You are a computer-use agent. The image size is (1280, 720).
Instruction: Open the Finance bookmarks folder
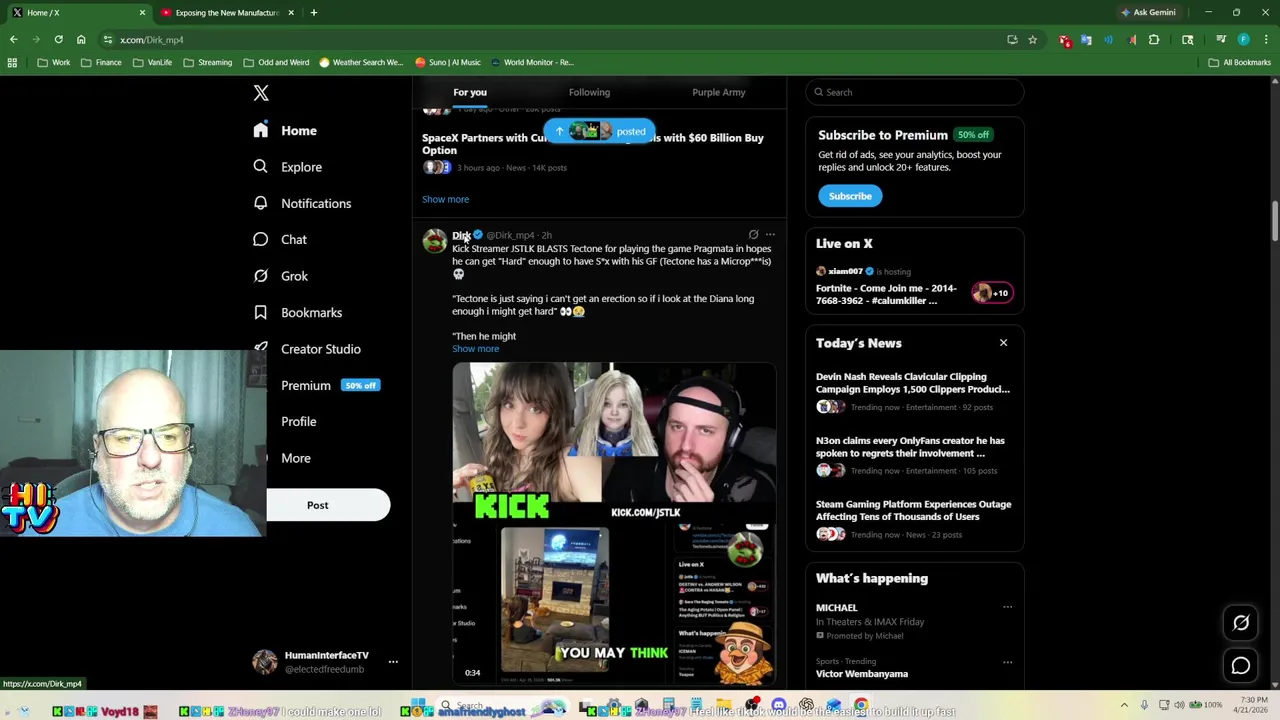102,62
